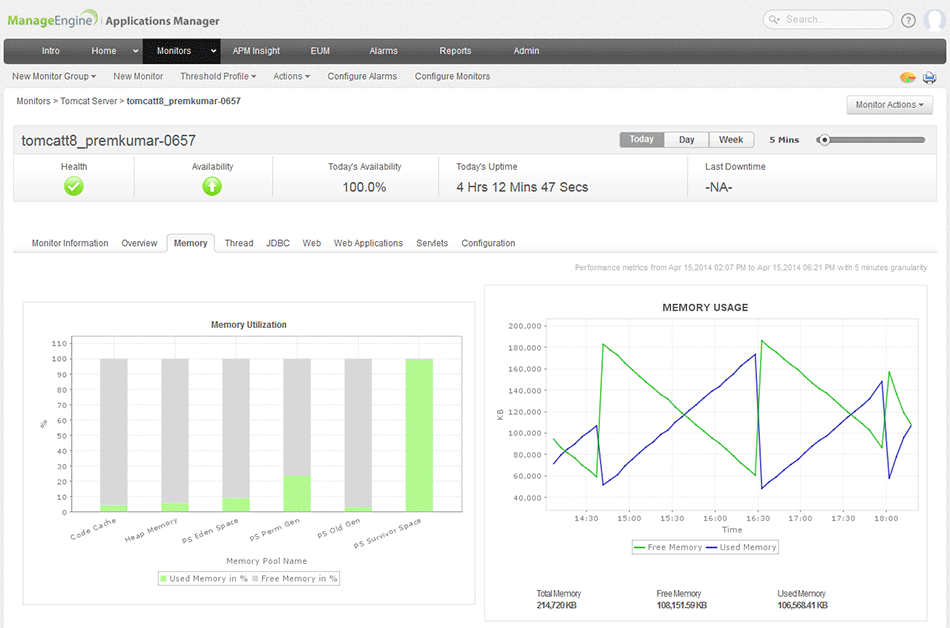Expand the Monitors menu arrow

click(213, 51)
